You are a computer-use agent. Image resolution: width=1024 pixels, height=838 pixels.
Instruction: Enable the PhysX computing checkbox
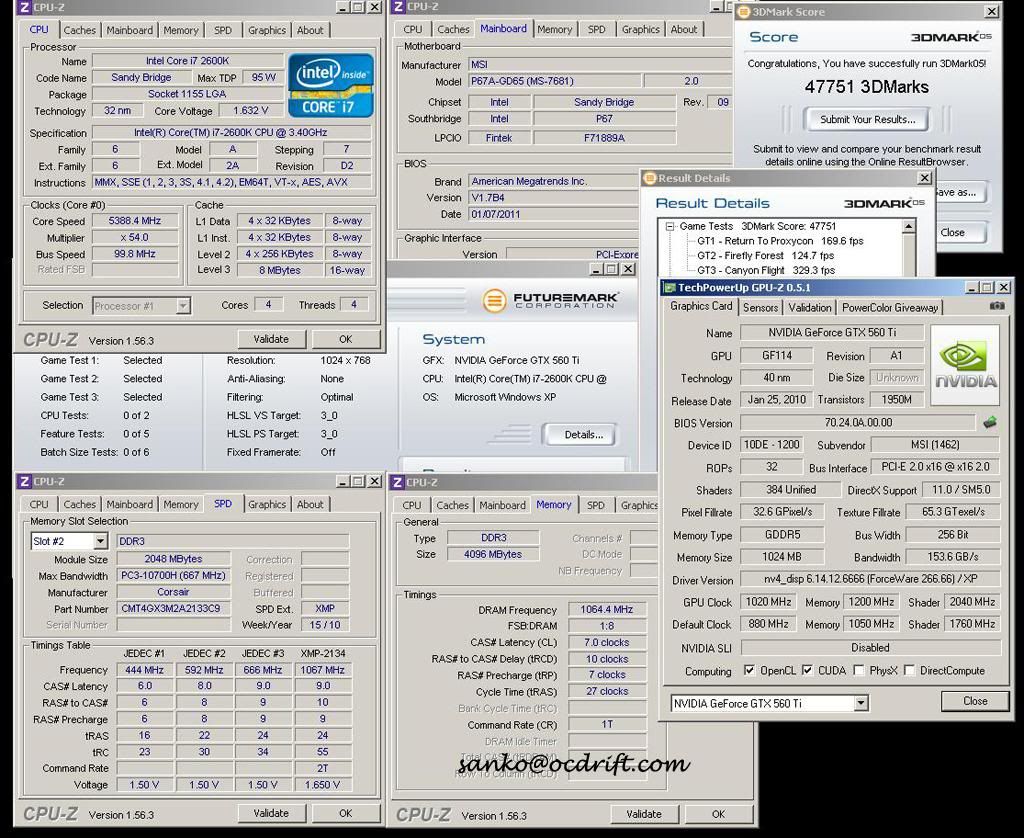856,671
